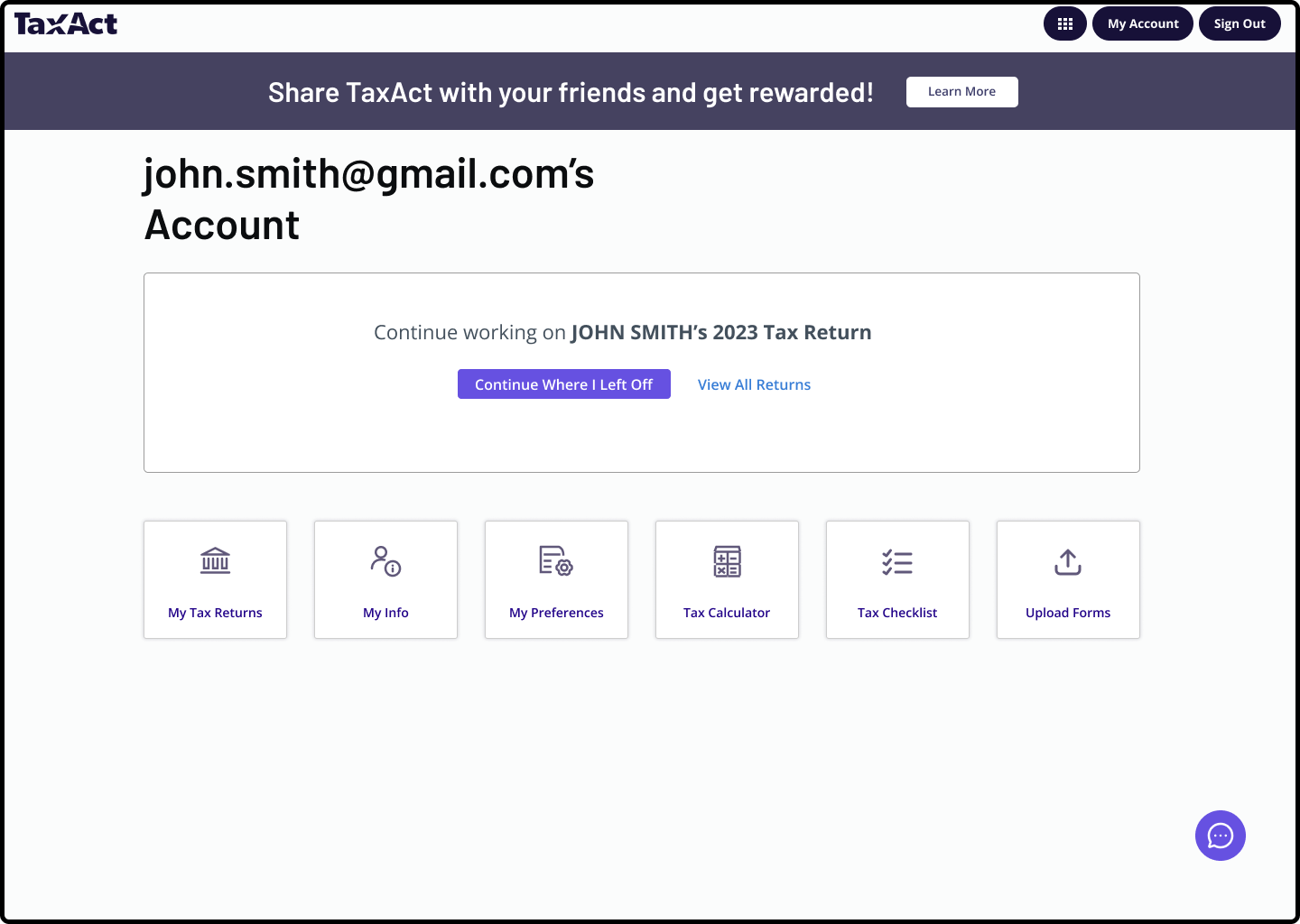The height and width of the screenshot is (924, 1300).
Task: Open the View All Returns link
Action: coord(754,384)
